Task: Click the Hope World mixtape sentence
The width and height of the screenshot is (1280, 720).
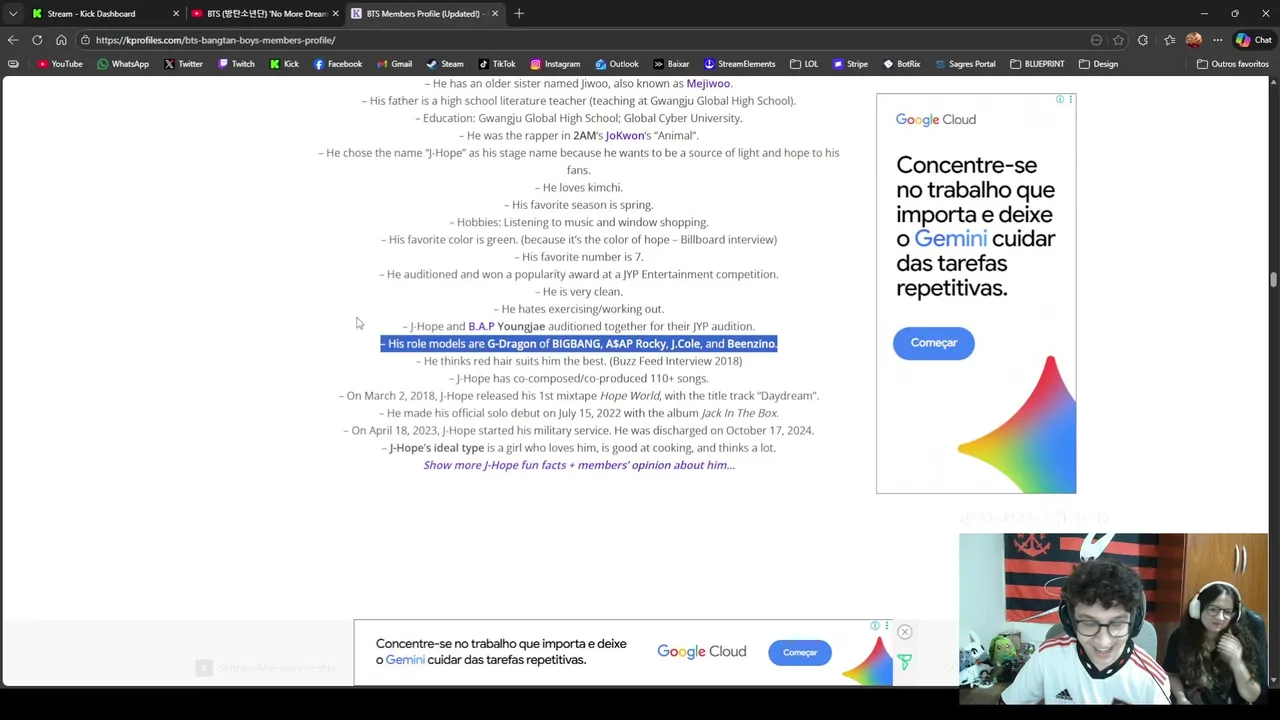Action: tap(579, 396)
